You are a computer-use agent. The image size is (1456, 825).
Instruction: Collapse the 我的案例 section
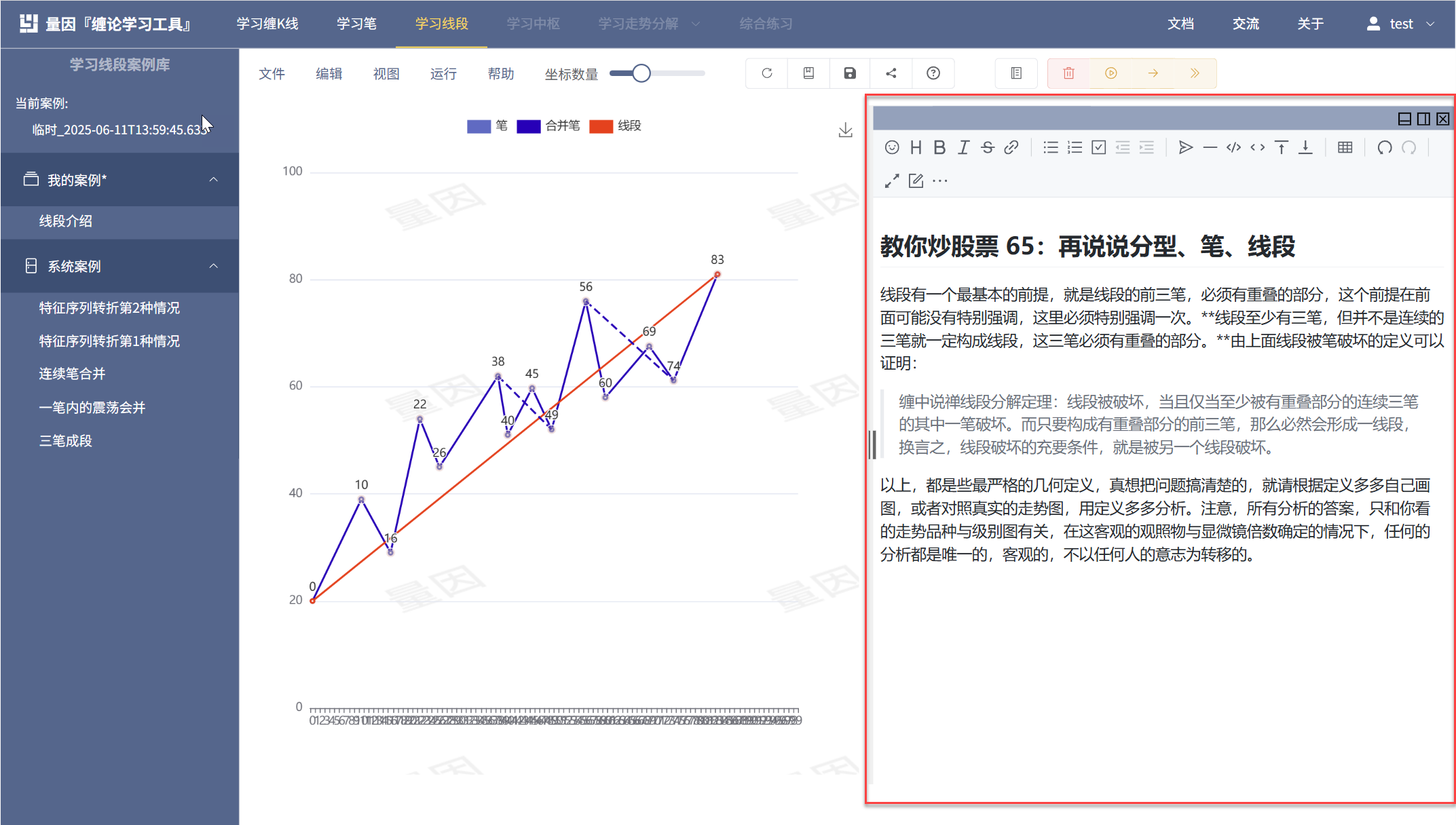214,179
